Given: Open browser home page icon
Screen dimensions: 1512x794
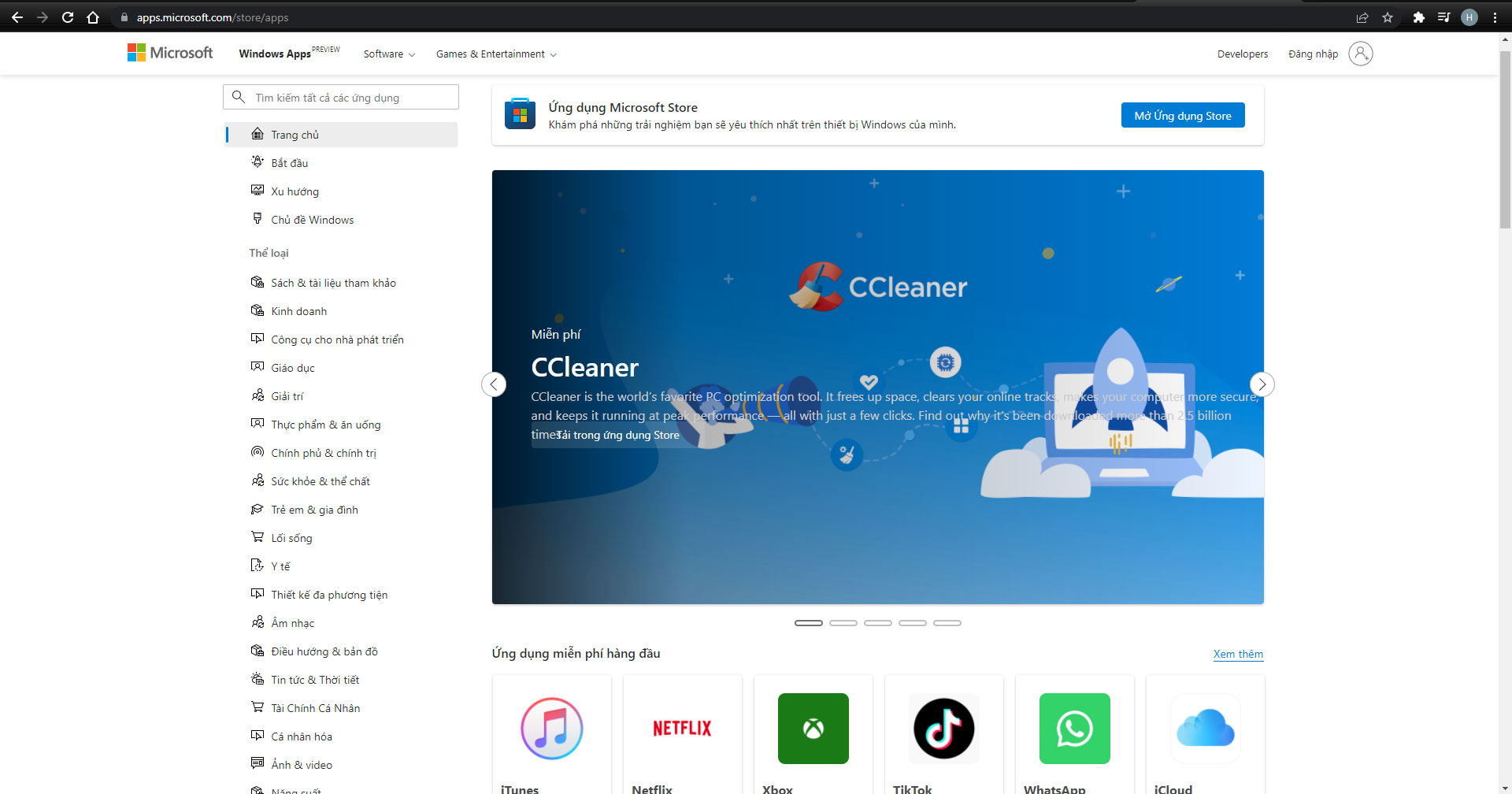Looking at the screenshot, I should pos(93,17).
